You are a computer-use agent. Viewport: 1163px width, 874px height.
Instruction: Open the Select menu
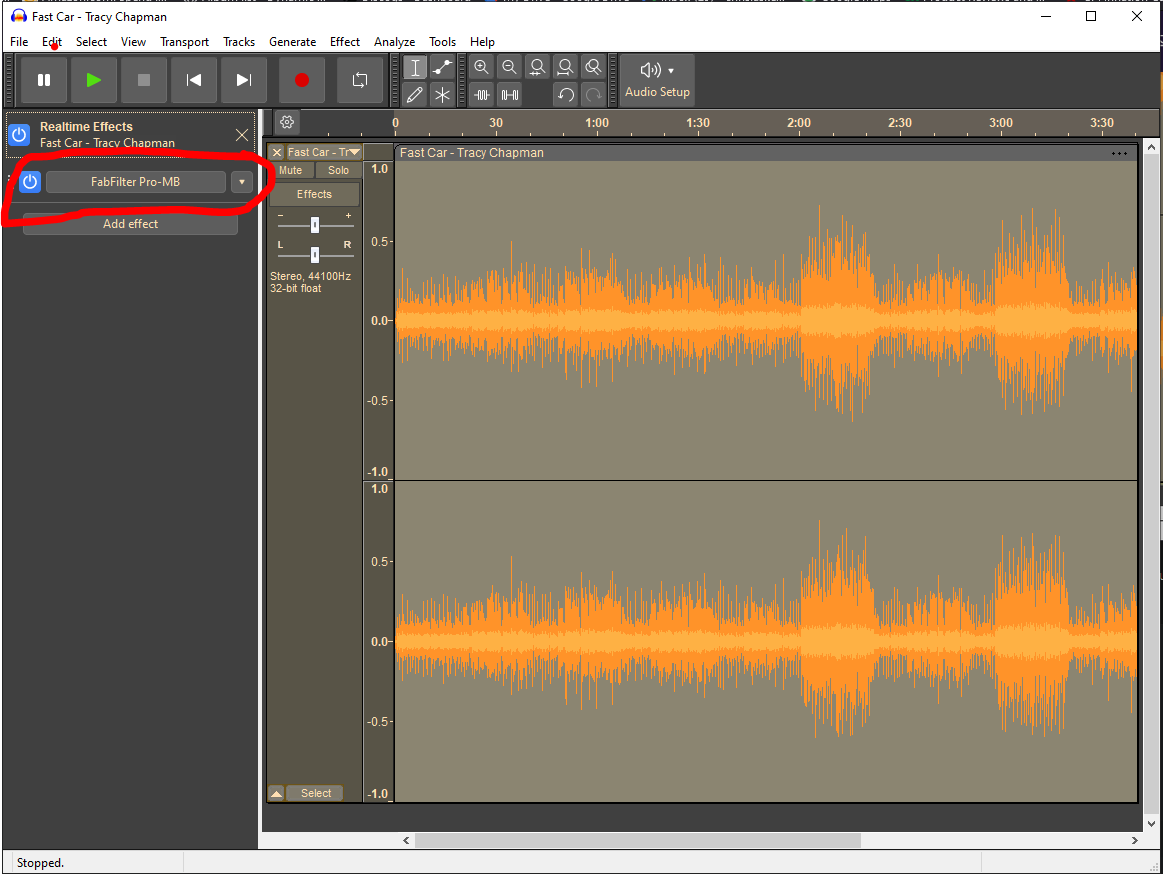(91, 42)
